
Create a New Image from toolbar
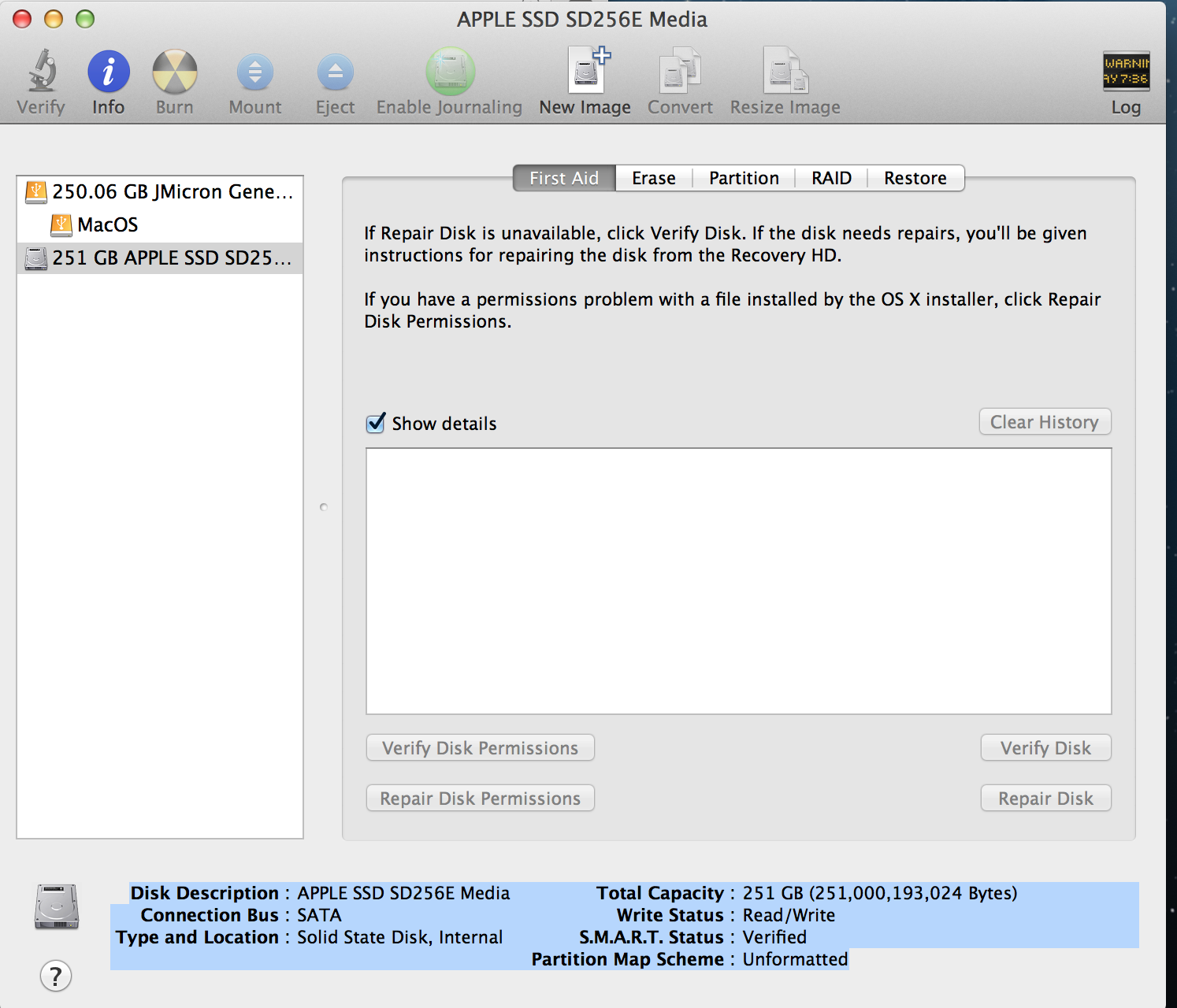(x=588, y=70)
